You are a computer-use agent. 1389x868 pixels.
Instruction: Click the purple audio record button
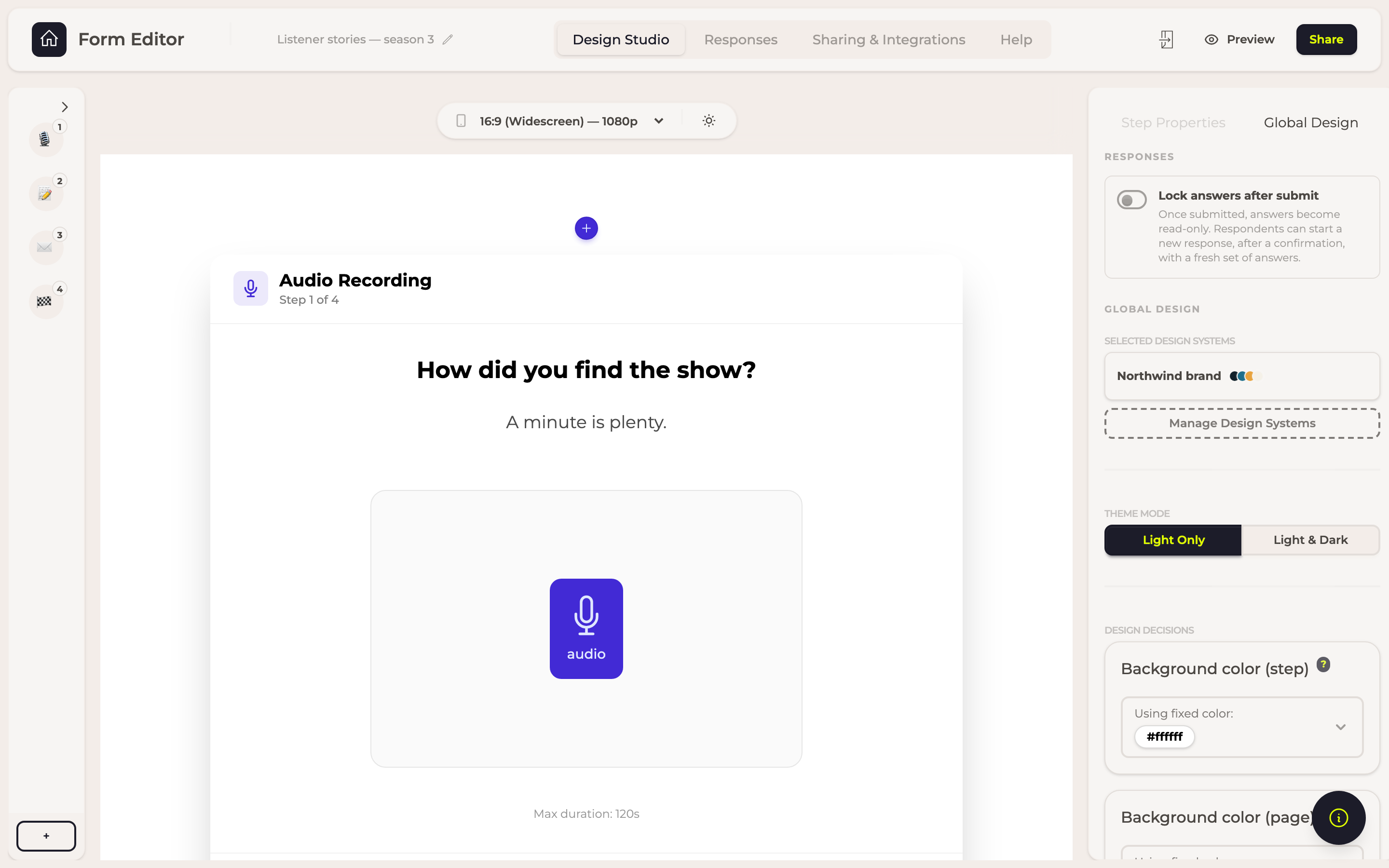click(x=586, y=629)
